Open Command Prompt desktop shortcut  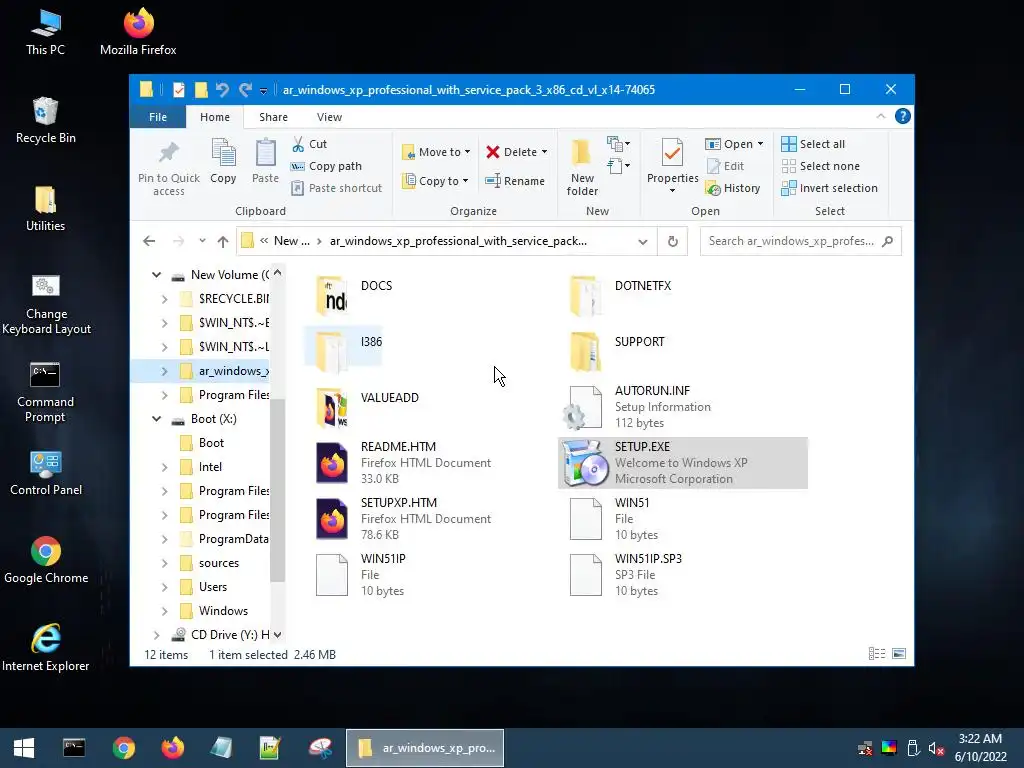pyautogui.click(x=45, y=392)
